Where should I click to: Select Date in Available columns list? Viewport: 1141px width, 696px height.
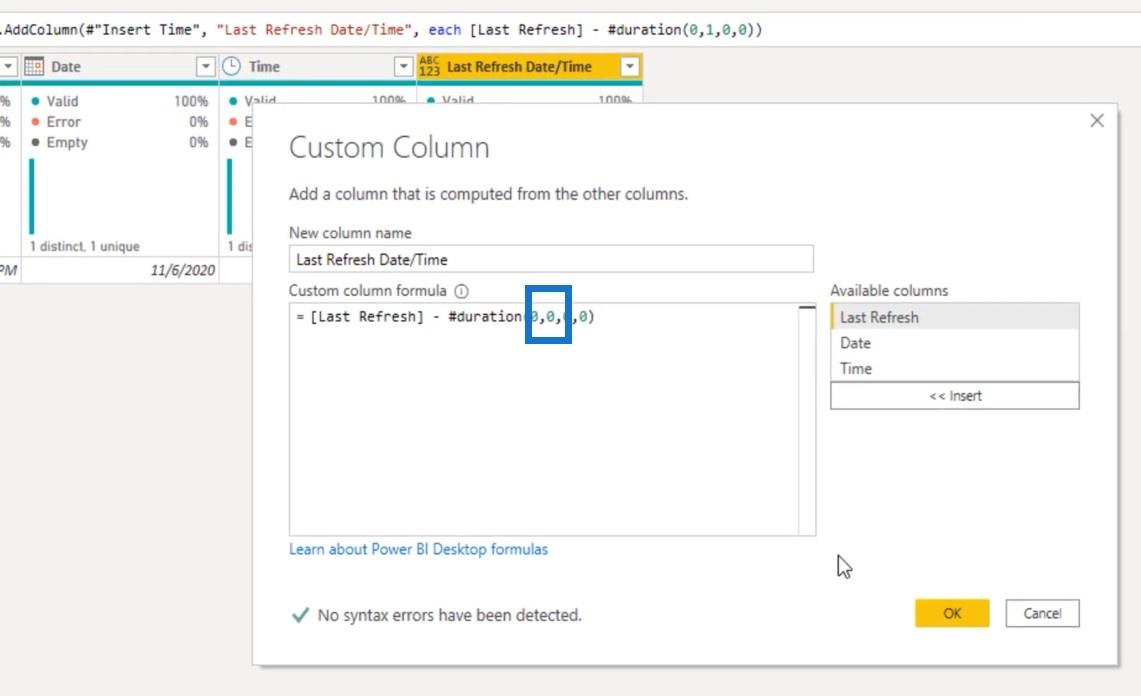[955, 343]
